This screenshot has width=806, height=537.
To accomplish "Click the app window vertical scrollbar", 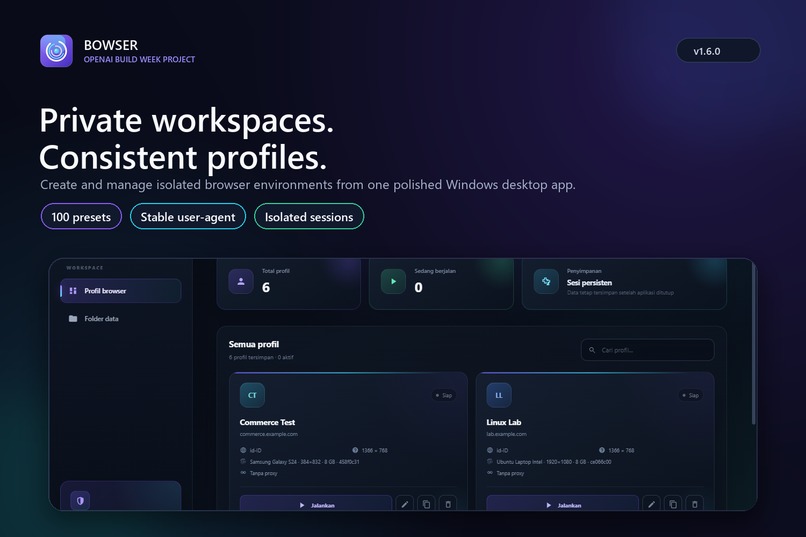I will click(754, 343).
